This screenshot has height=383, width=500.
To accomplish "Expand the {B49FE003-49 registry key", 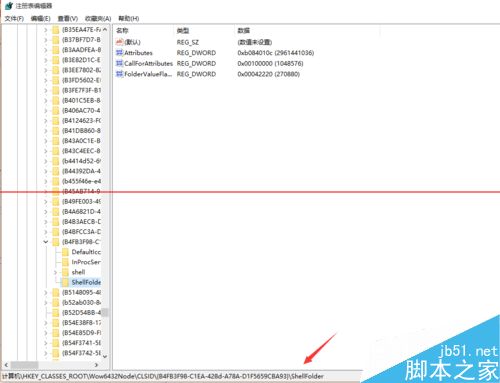I will [x=46, y=201].
